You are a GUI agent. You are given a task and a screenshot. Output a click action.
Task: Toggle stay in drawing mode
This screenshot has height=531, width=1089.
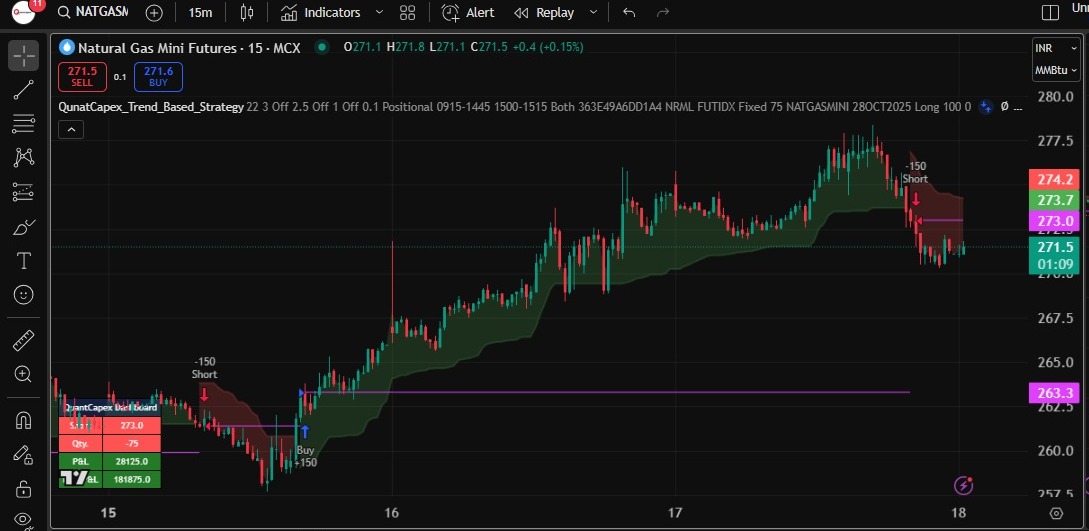[24, 455]
